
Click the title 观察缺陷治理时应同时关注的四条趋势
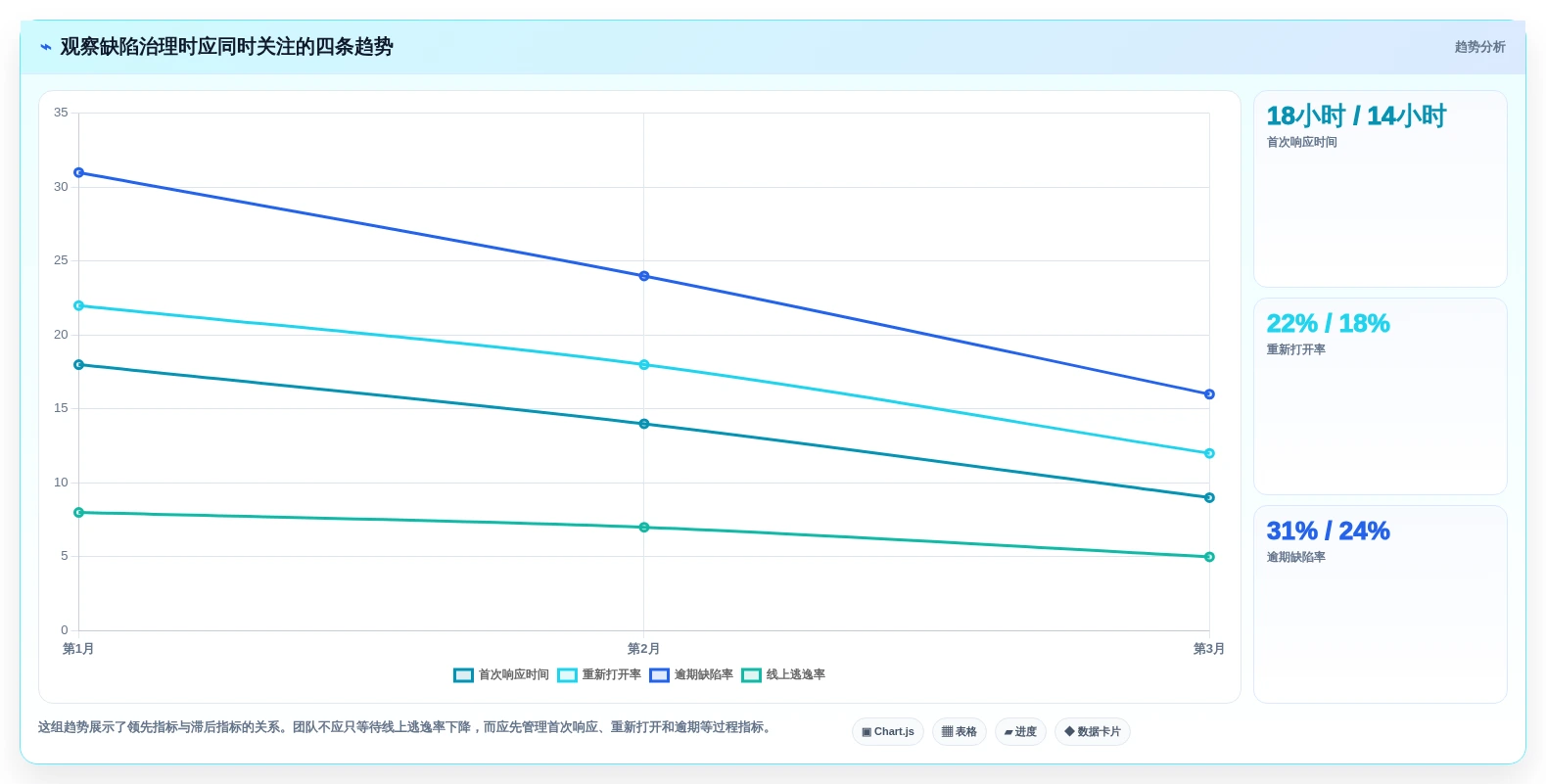[x=227, y=47]
